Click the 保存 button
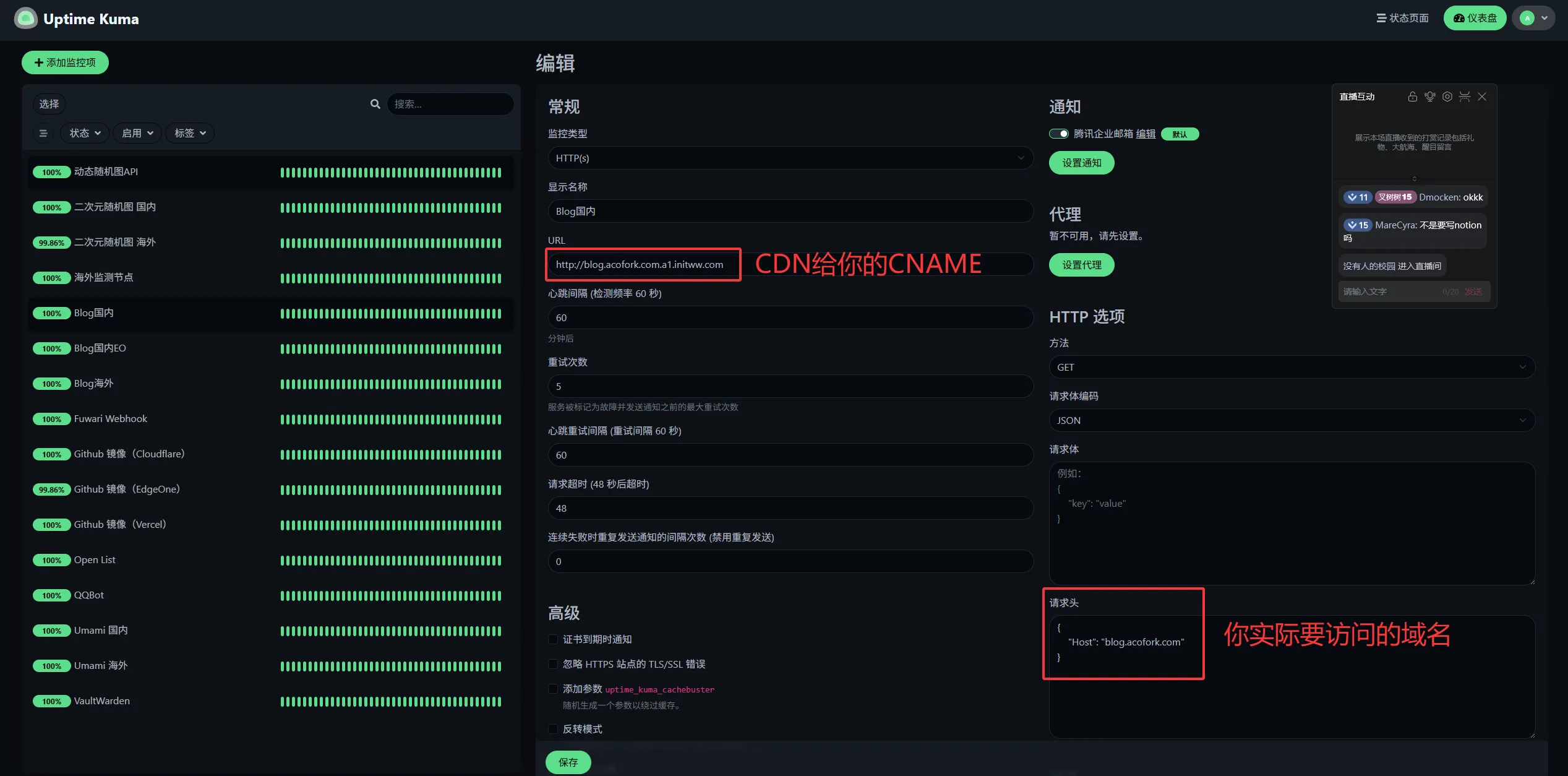1568x776 pixels. (568, 762)
